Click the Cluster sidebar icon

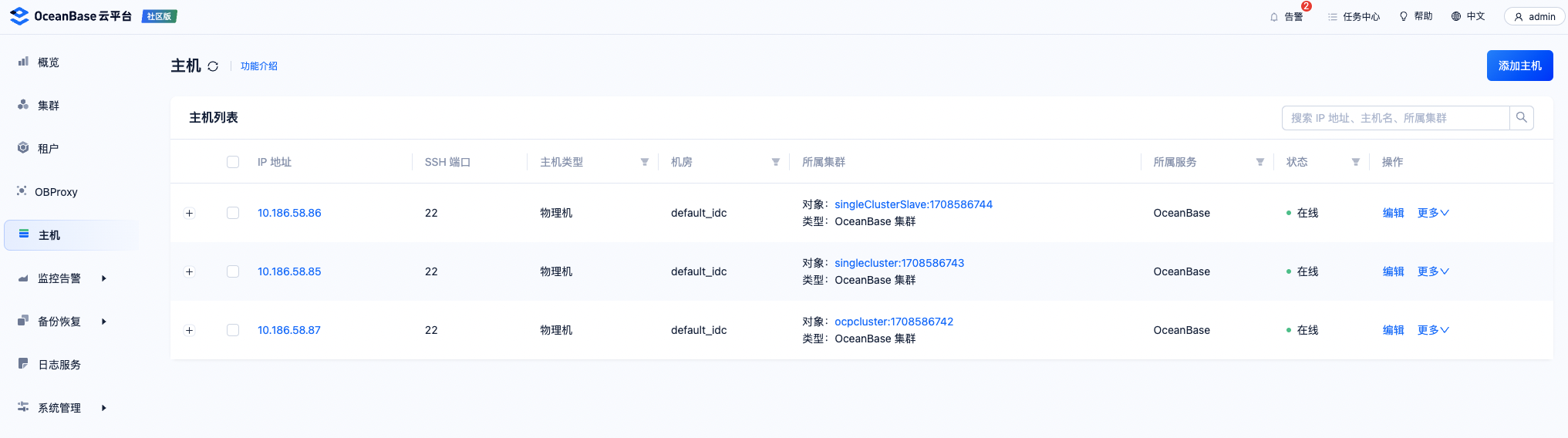[x=23, y=104]
